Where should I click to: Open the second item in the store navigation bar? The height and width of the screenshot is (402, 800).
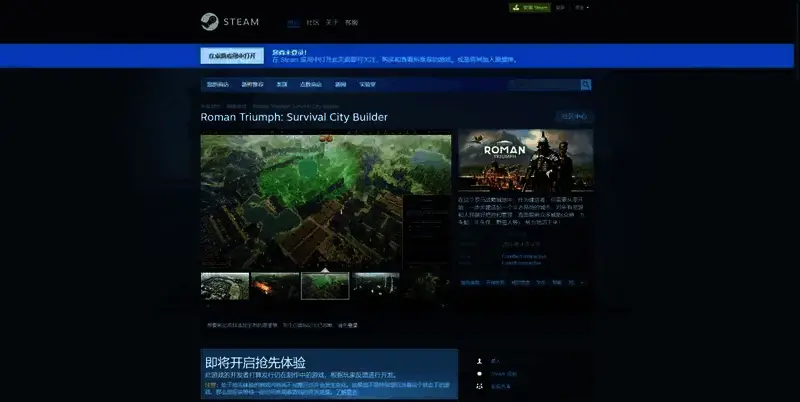252,85
